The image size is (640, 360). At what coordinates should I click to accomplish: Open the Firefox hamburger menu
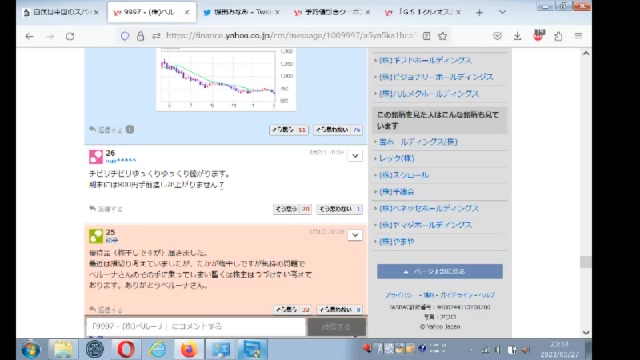(578, 36)
